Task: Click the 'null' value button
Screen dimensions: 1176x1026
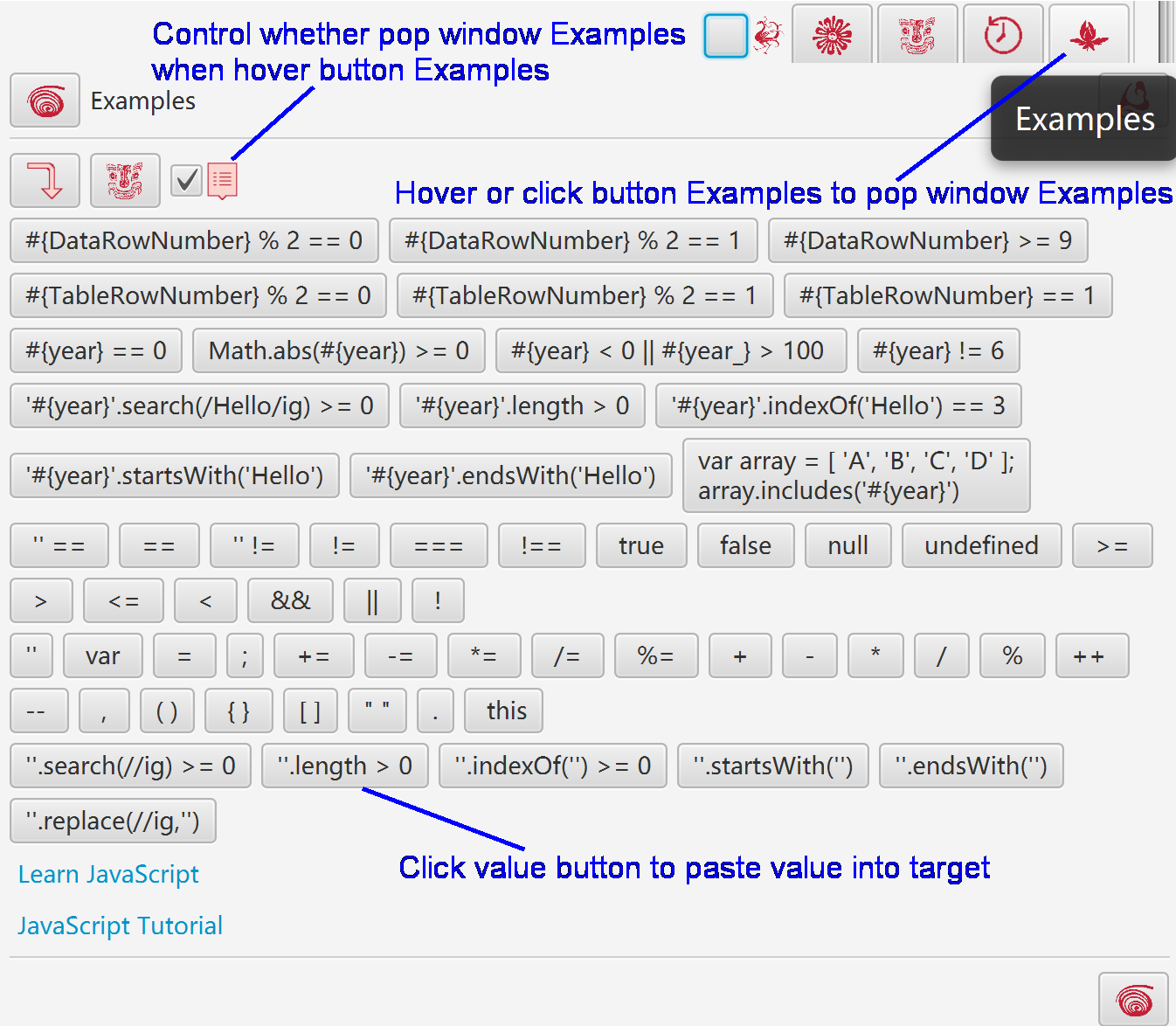Action: (x=848, y=545)
